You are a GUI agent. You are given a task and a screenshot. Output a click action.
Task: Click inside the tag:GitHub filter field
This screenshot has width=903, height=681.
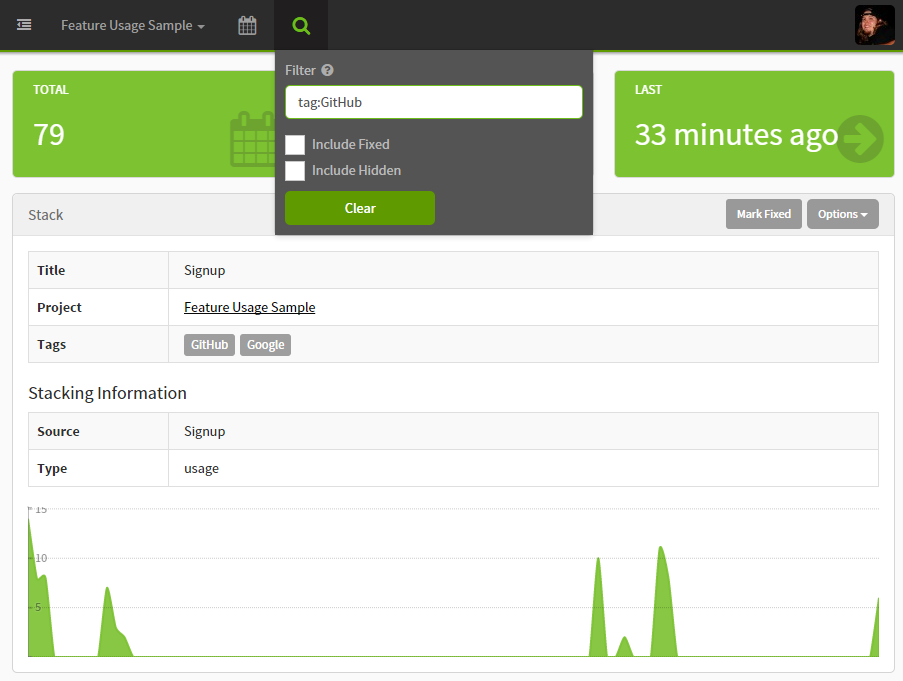pyautogui.click(x=433, y=101)
